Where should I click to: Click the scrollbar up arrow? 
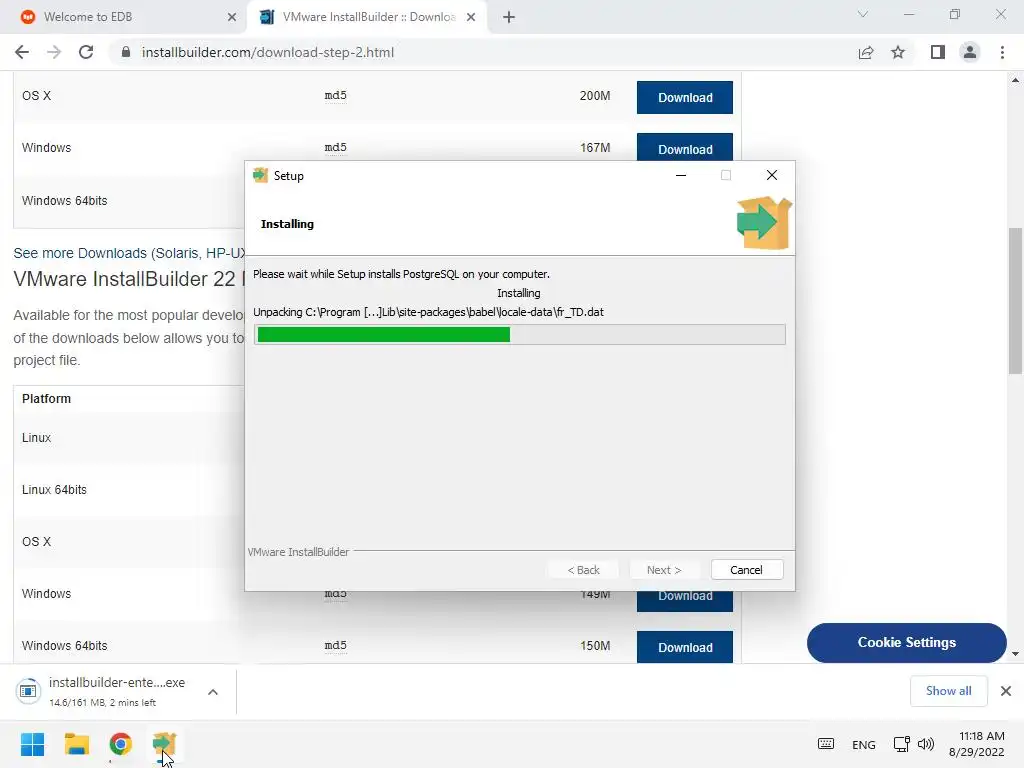coord(1015,80)
